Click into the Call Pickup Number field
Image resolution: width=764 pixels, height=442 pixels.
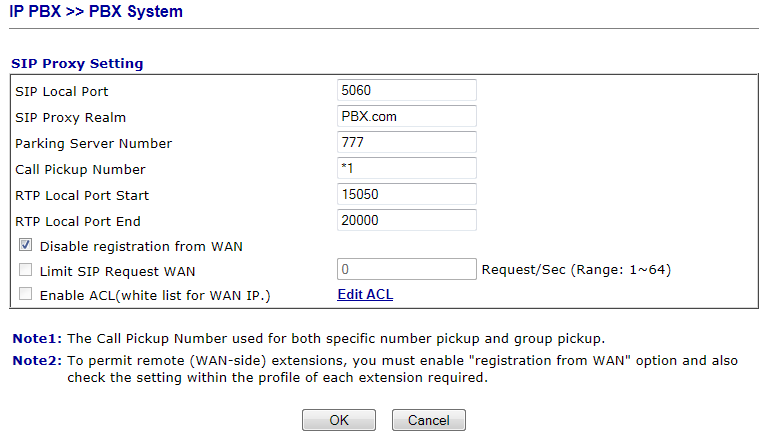(x=407, y=169)
